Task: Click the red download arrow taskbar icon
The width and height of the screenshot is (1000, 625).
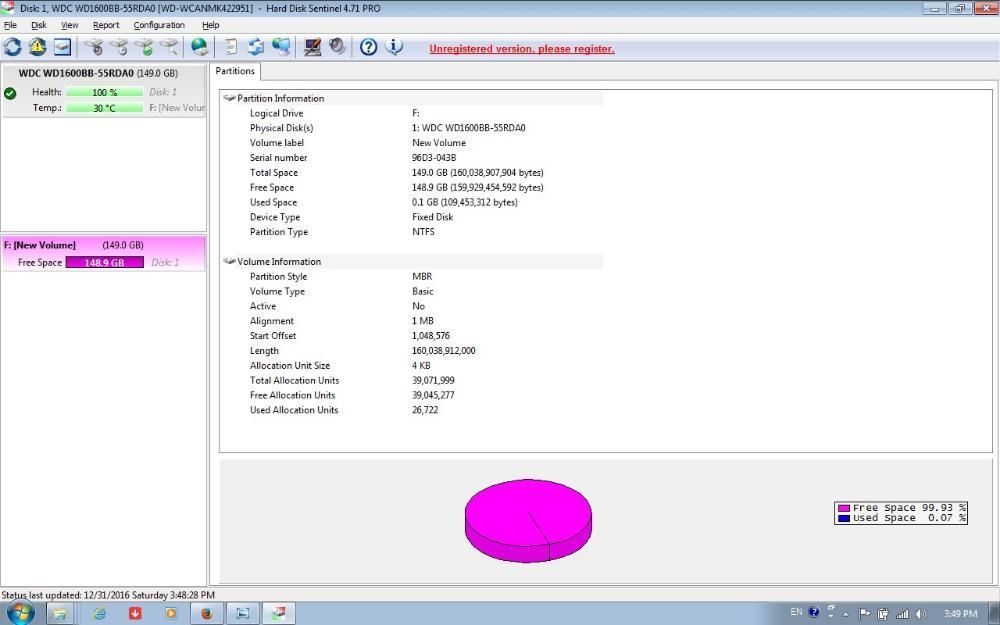Action: point(135,614)
